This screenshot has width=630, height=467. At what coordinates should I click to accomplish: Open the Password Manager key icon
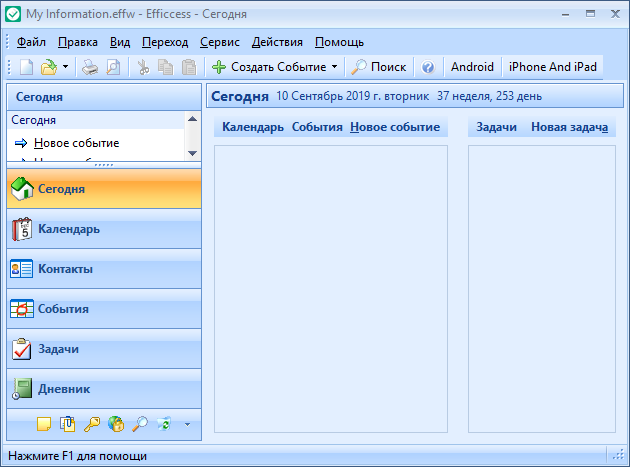click(x=91, y=424)
